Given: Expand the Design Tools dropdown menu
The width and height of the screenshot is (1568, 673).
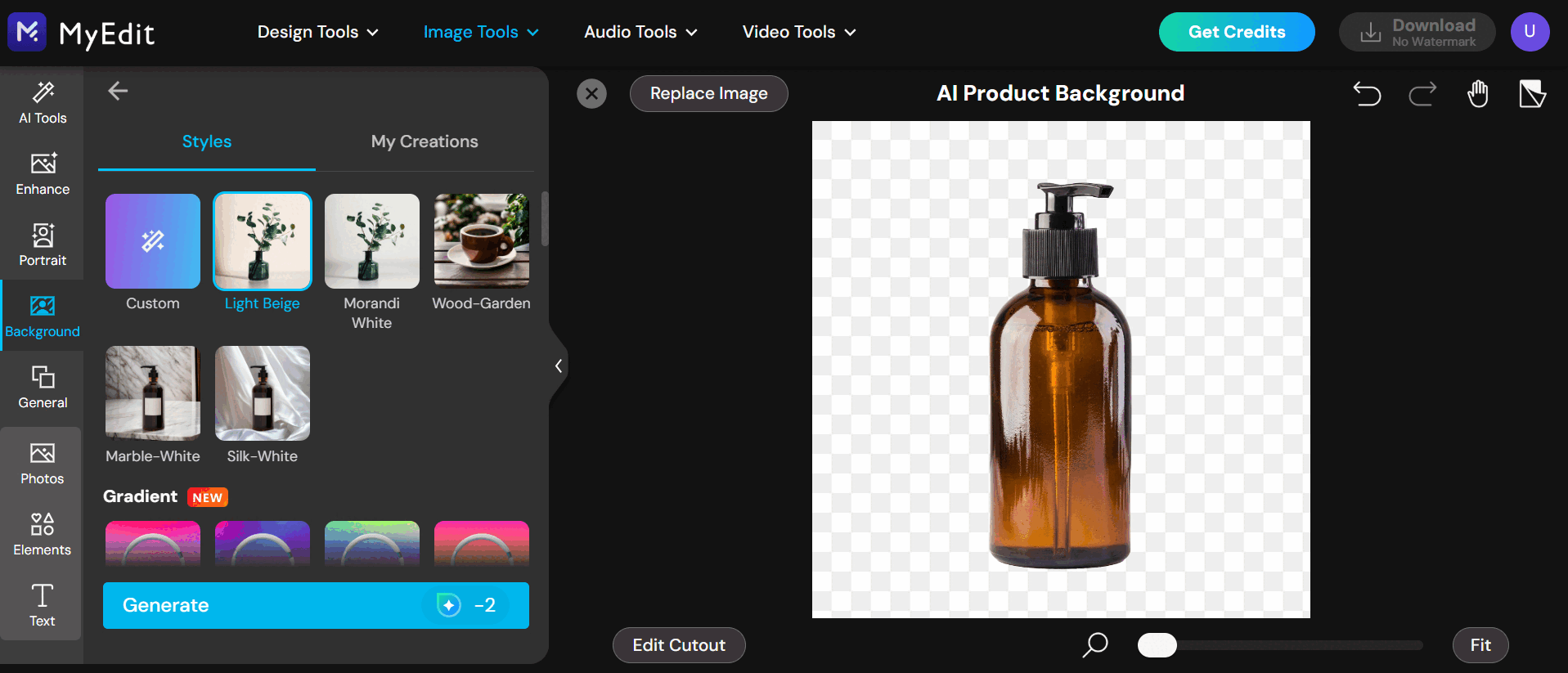Looking at the screenshot, I should pos(317,32).
